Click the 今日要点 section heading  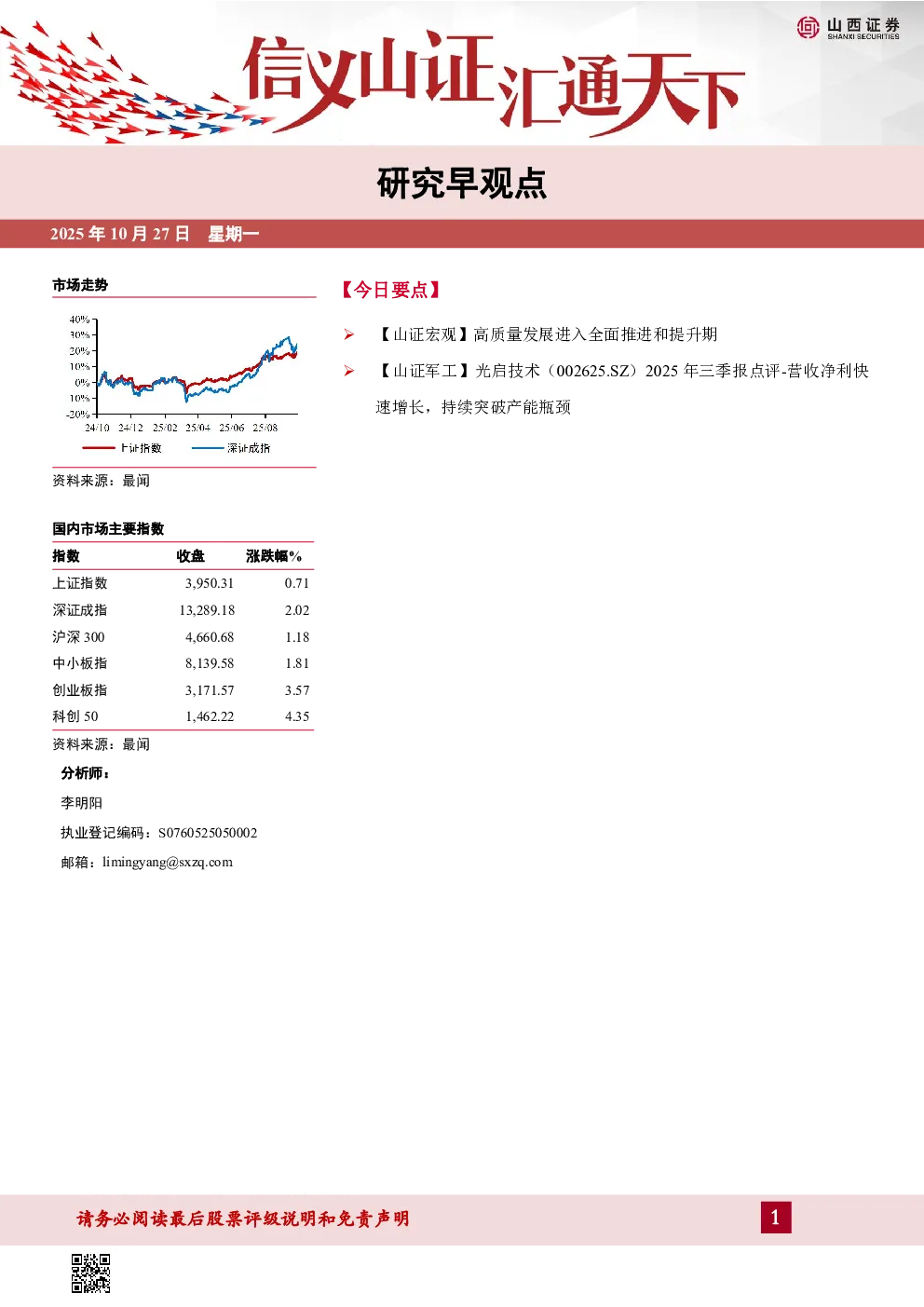pyautogui.click(x=391, y=290)
